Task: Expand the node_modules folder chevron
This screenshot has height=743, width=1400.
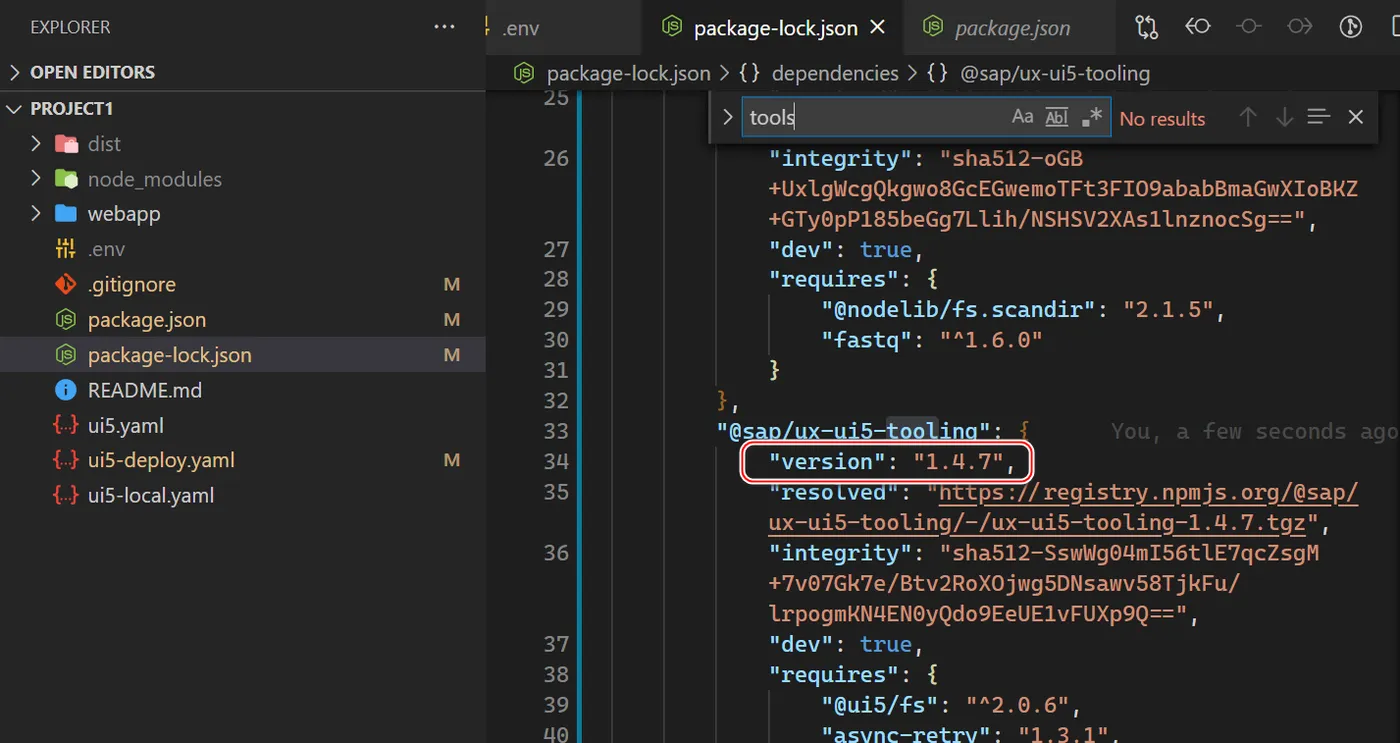Action: (36, 179)
